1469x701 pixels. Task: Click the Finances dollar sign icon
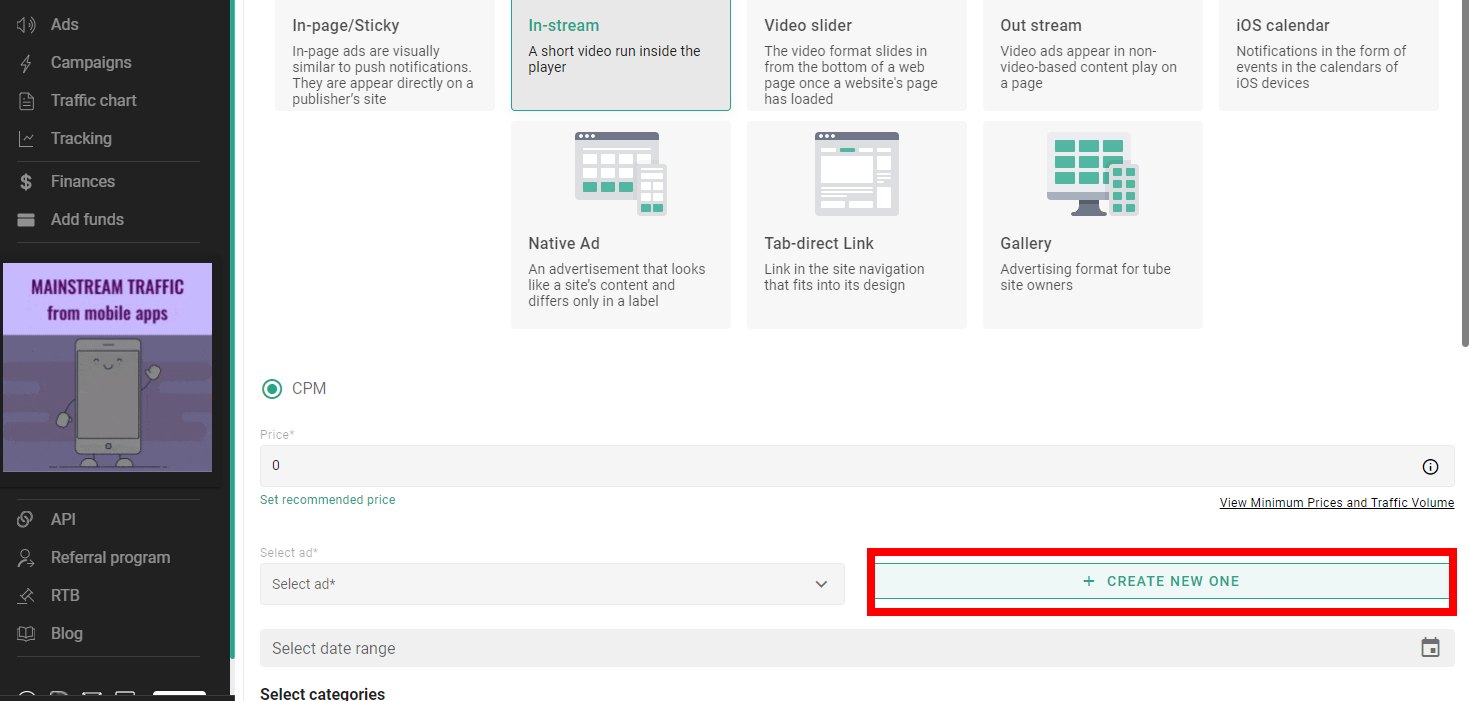27,181
